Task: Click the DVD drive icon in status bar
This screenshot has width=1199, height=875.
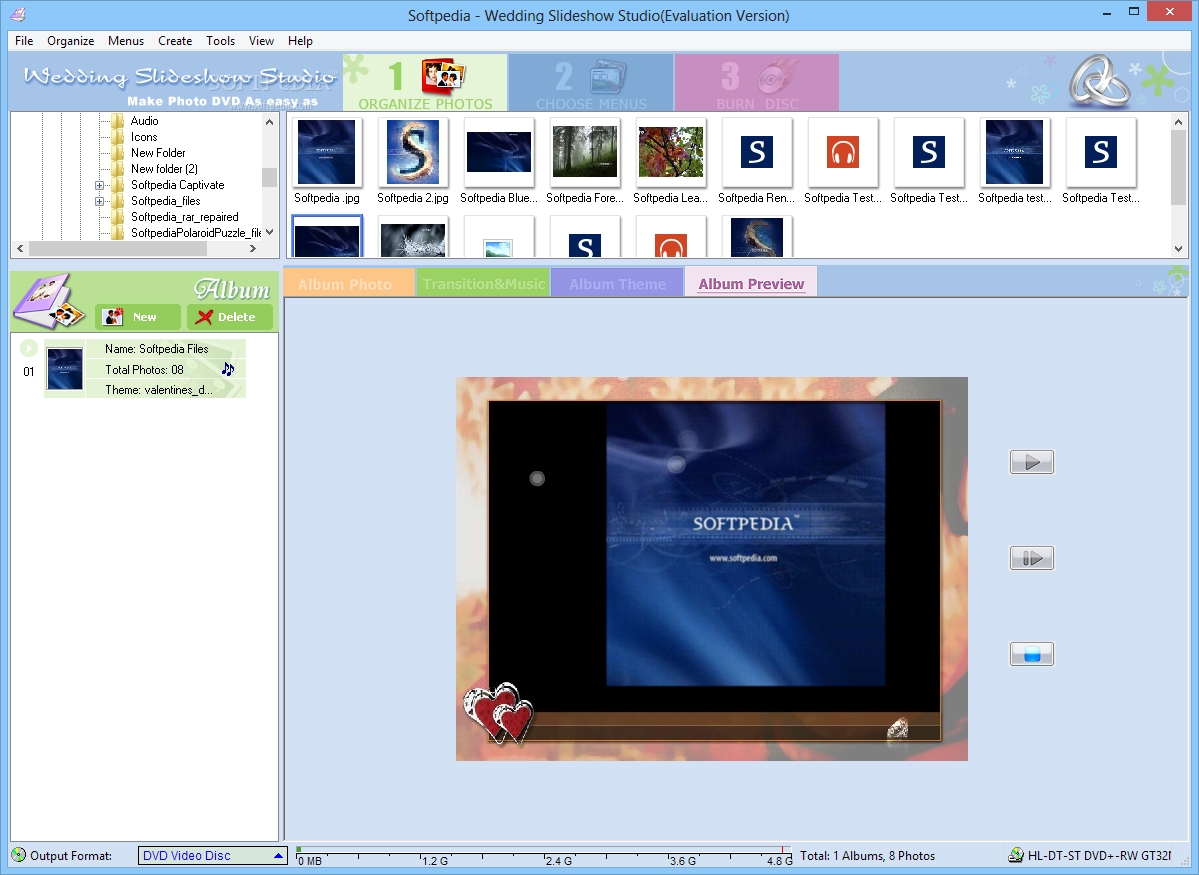Action: point(1016,855)
